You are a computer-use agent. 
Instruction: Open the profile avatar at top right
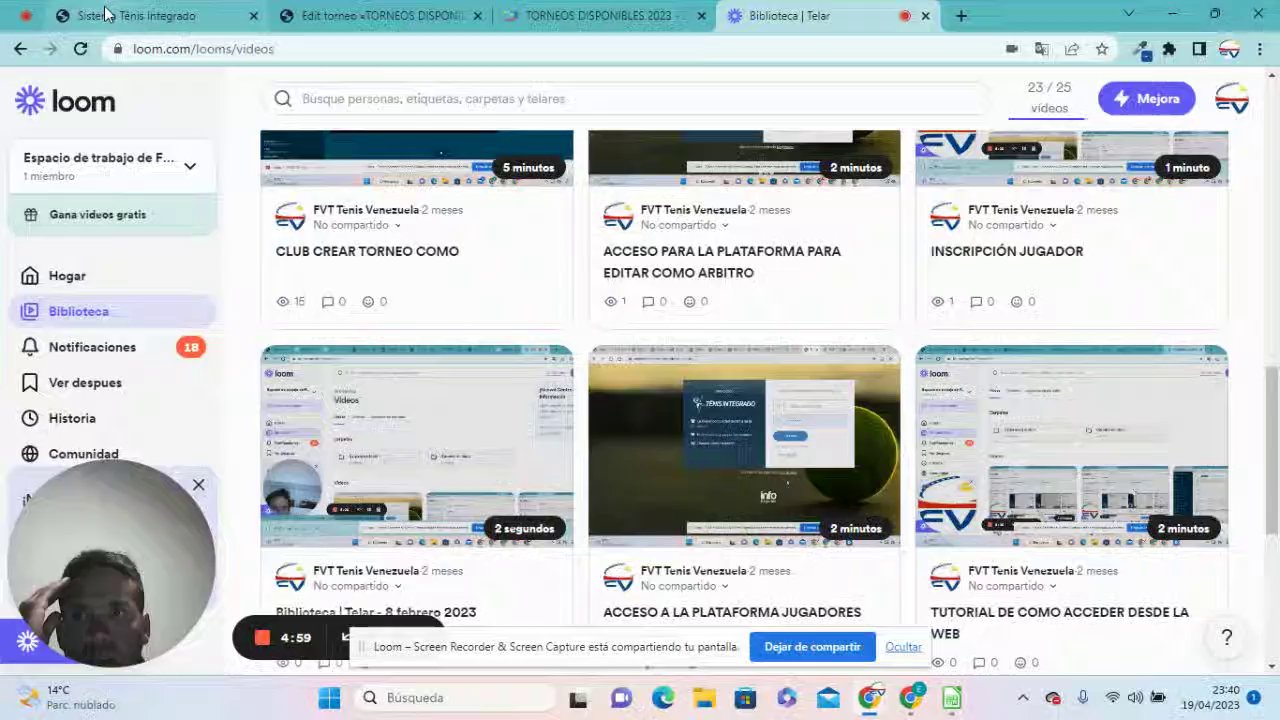(x=1232, y=98)
